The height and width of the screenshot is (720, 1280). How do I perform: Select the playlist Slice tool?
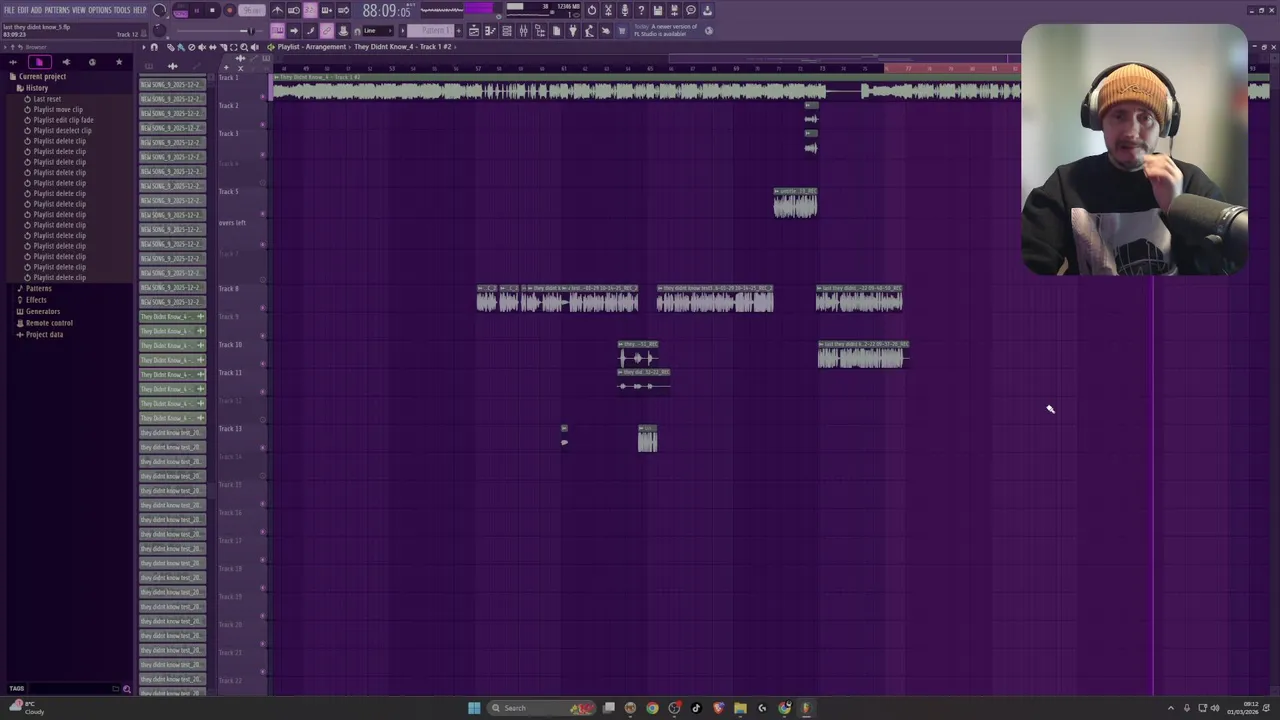point(223,47)
